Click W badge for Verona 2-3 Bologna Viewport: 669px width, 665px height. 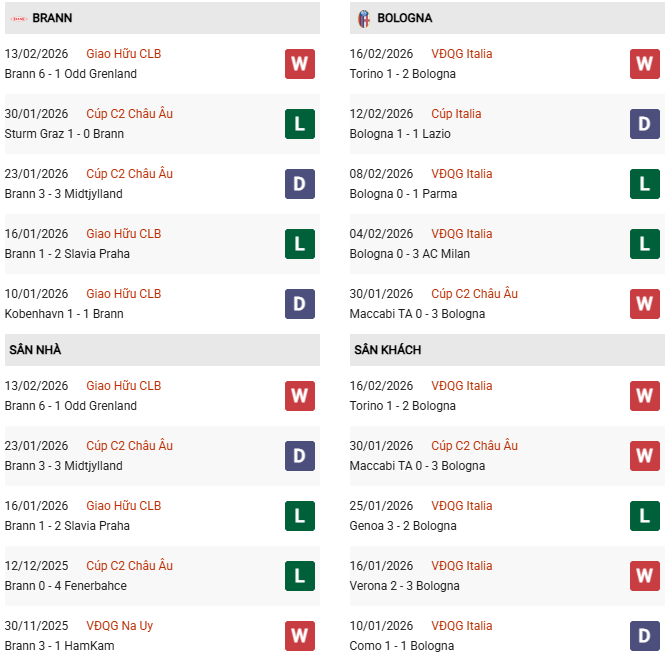click(x=644, y=576)
